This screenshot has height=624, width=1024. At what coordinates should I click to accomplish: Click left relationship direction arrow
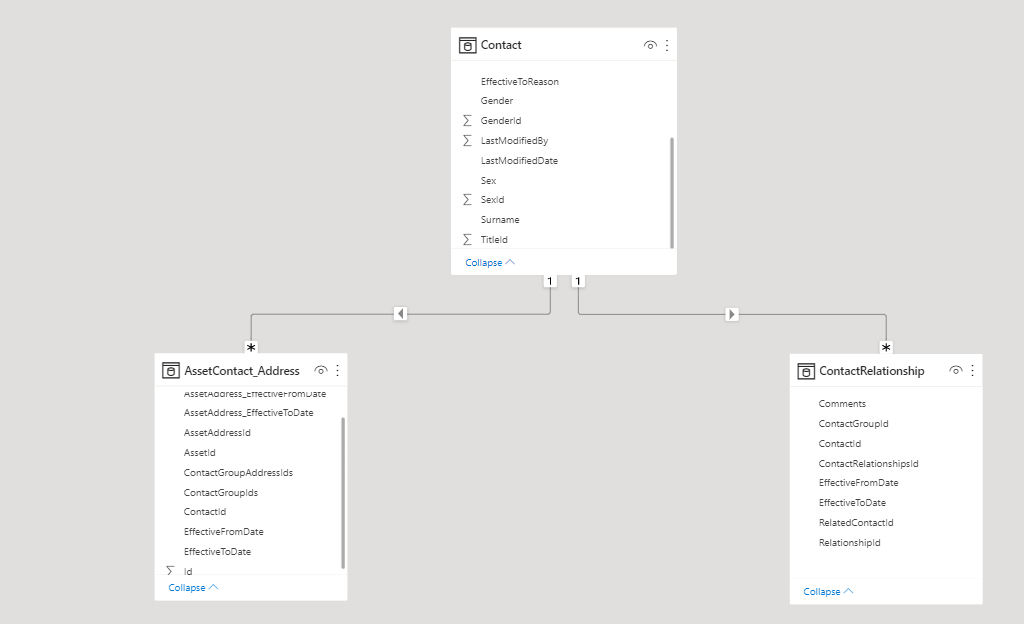(x=400, y=314)
